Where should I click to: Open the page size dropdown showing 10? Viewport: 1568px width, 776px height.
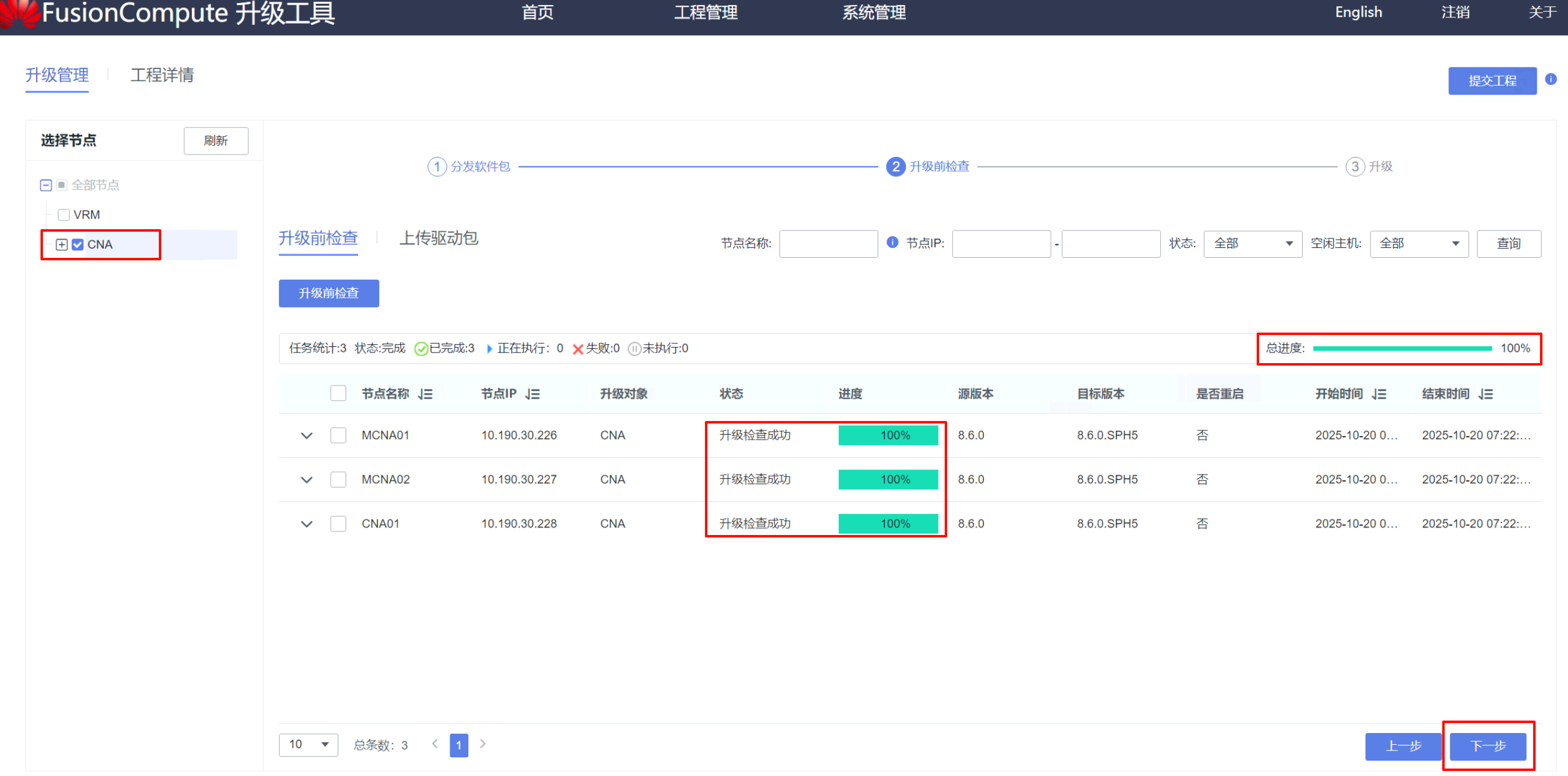tap(308, 745)
